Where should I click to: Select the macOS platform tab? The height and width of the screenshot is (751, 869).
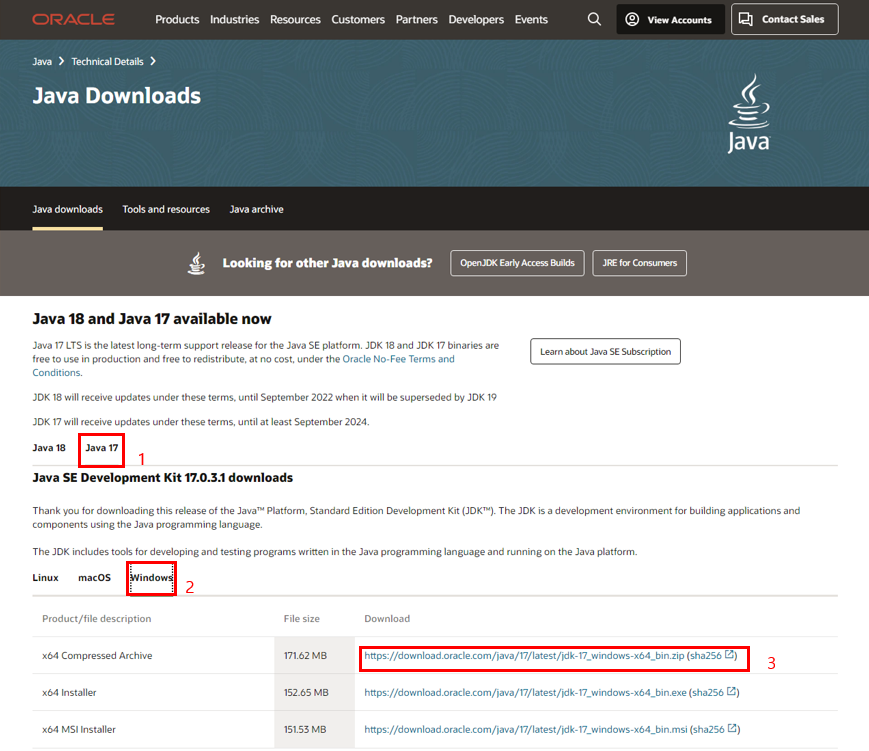click(94, 578)
